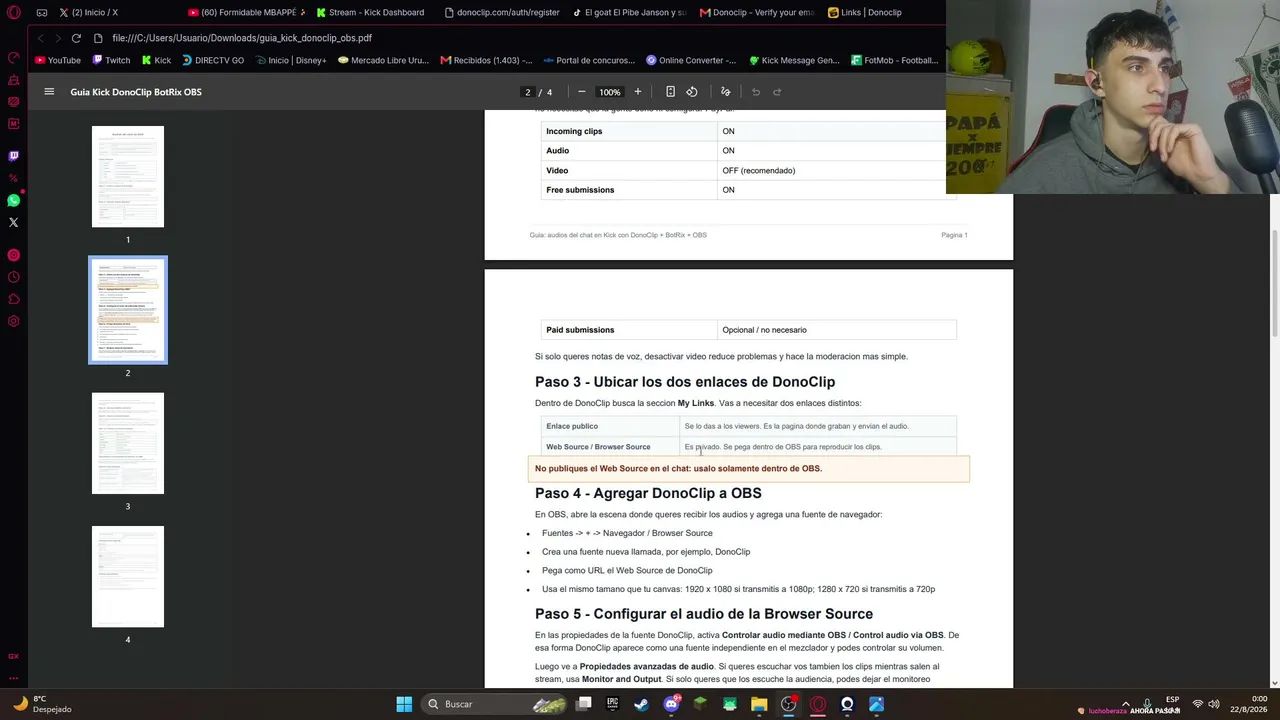Open the DIRECTV GO bookmark
Viewport: 1280px width, 720px height.
point(213,60)
